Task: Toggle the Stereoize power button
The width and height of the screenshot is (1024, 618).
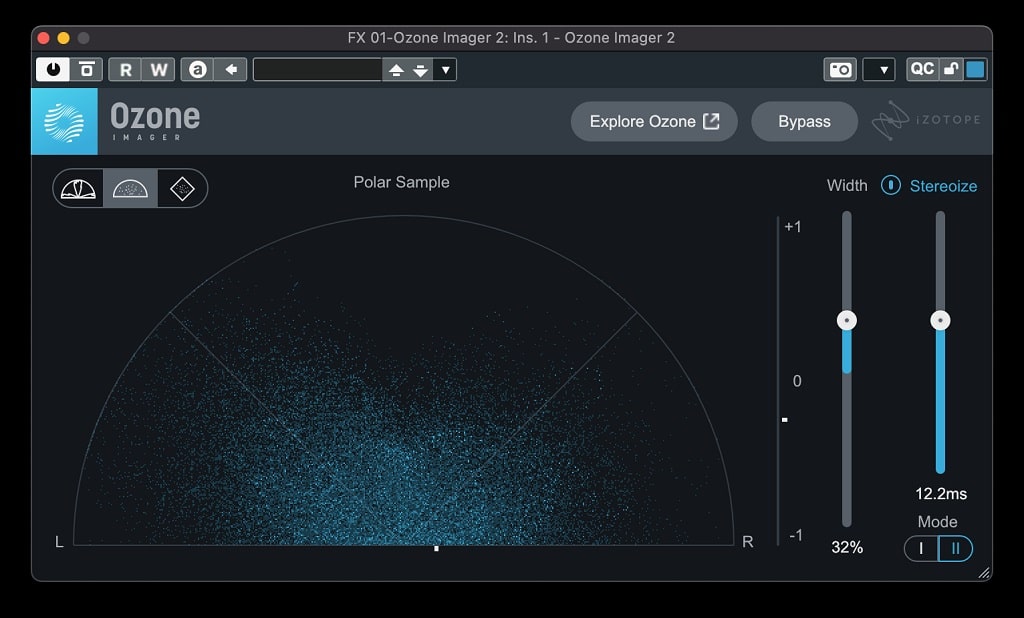Action: (890, 186)
